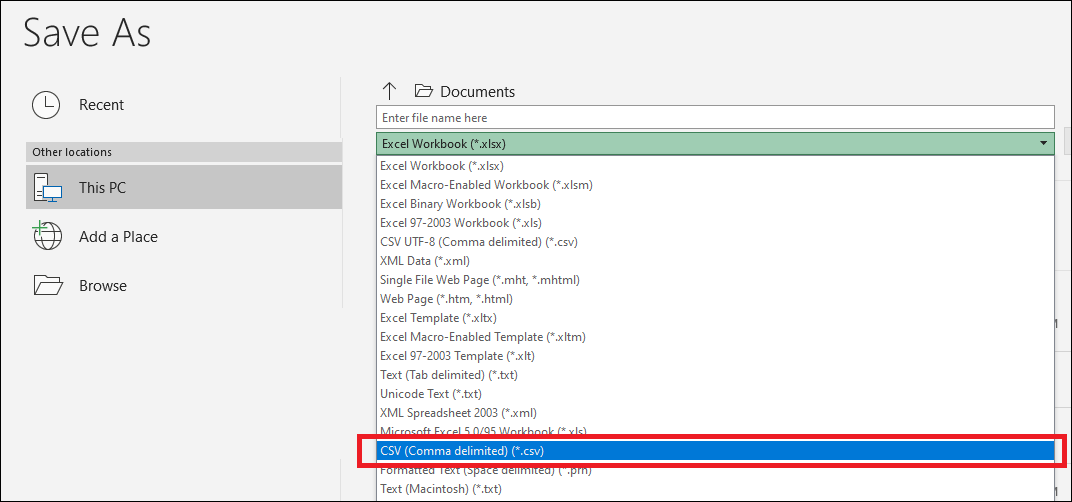
Task: Select XML Spreadsheet 2003 (*.xml)
Action: pyautogui.click(x=715, y=413)
